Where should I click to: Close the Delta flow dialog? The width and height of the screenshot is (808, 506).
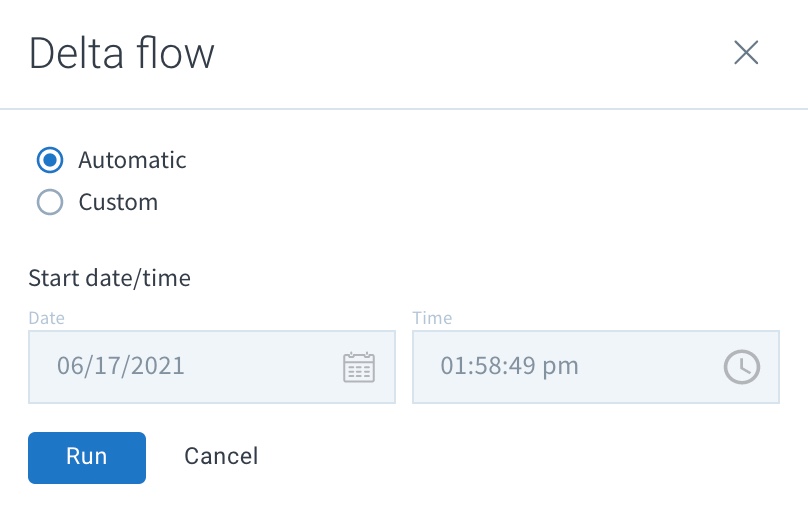click(x=746, y=53)
